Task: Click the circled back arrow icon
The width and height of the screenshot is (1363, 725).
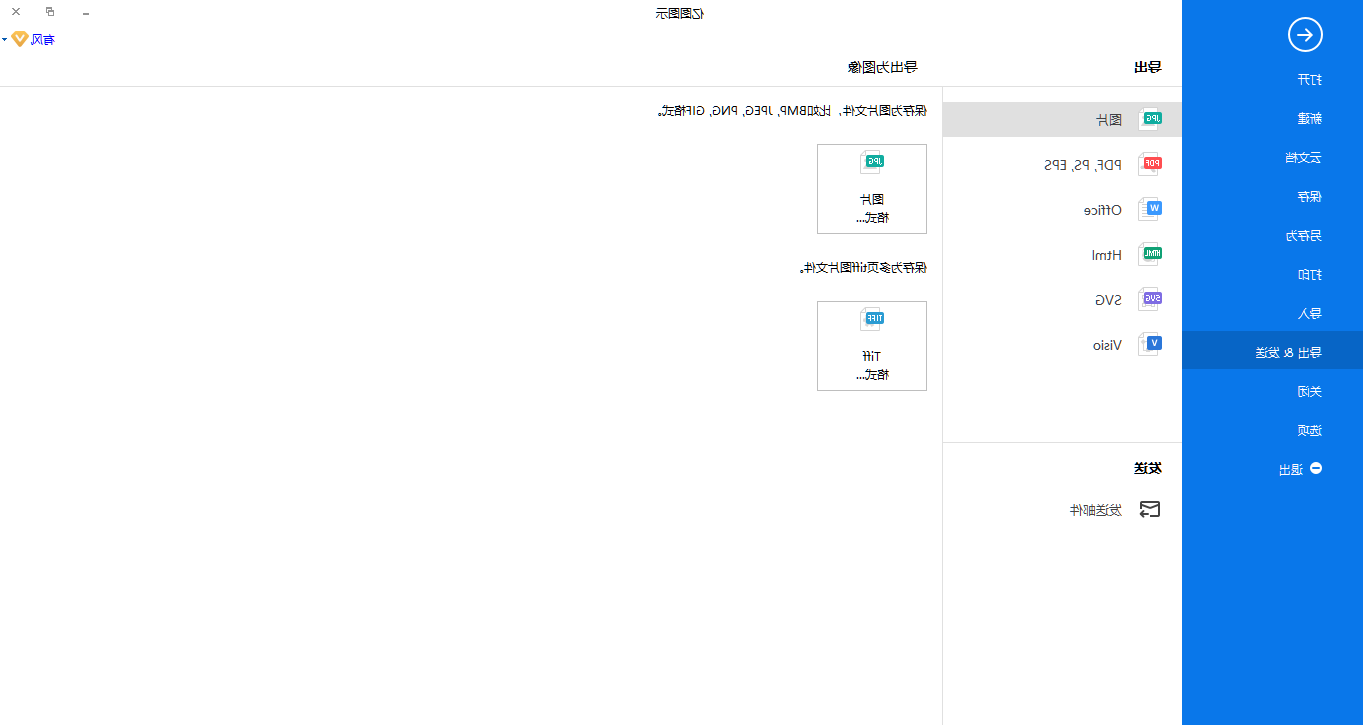Action: coord(1305,35)
